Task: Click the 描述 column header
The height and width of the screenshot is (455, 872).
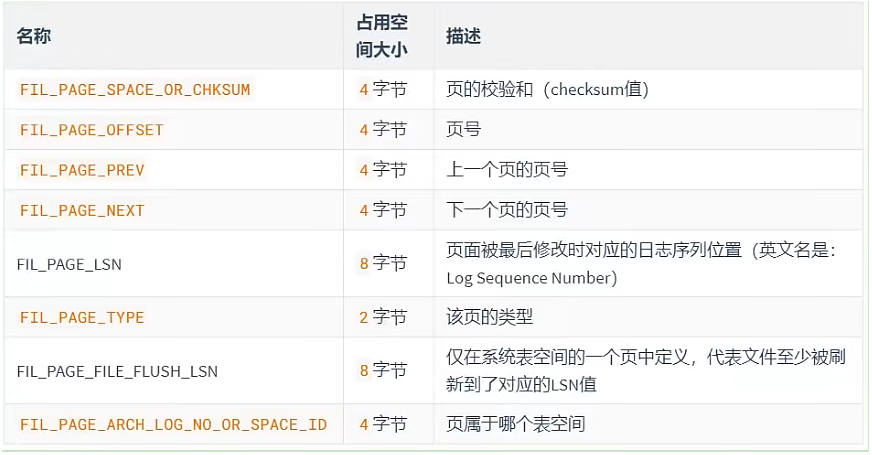Action: click(x=463, y=36)
